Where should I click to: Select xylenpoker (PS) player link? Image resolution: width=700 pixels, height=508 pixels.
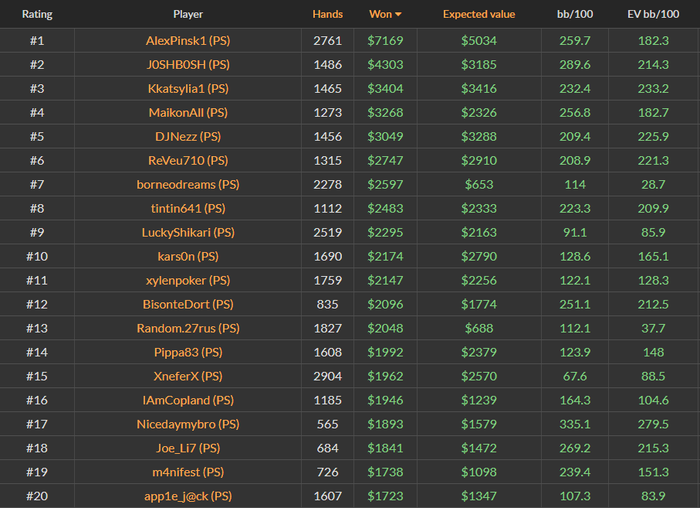click(x=188, y=281)
